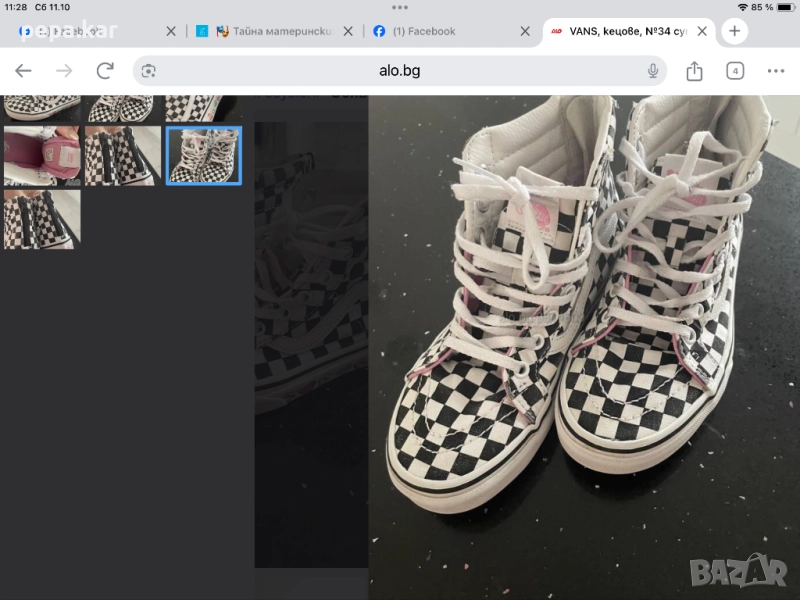Tap the alo.bg address field

[x=400, y=71]
